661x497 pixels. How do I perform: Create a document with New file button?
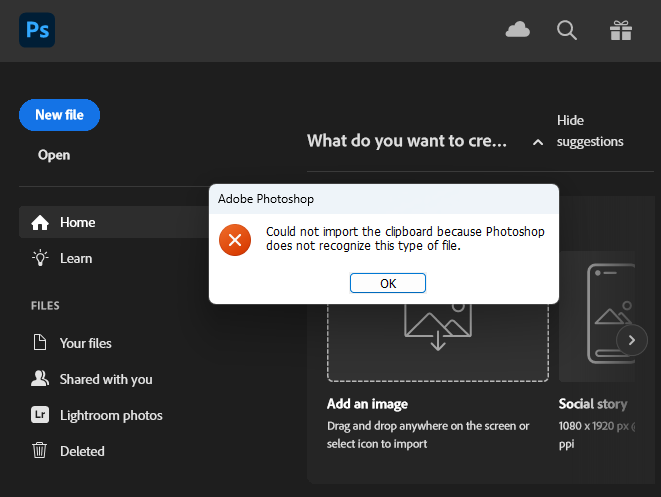[59, 115]
